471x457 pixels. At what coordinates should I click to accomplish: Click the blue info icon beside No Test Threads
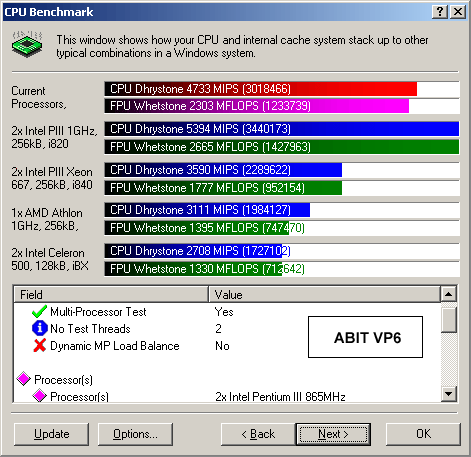pyautogui.click(x=39, y=328)
